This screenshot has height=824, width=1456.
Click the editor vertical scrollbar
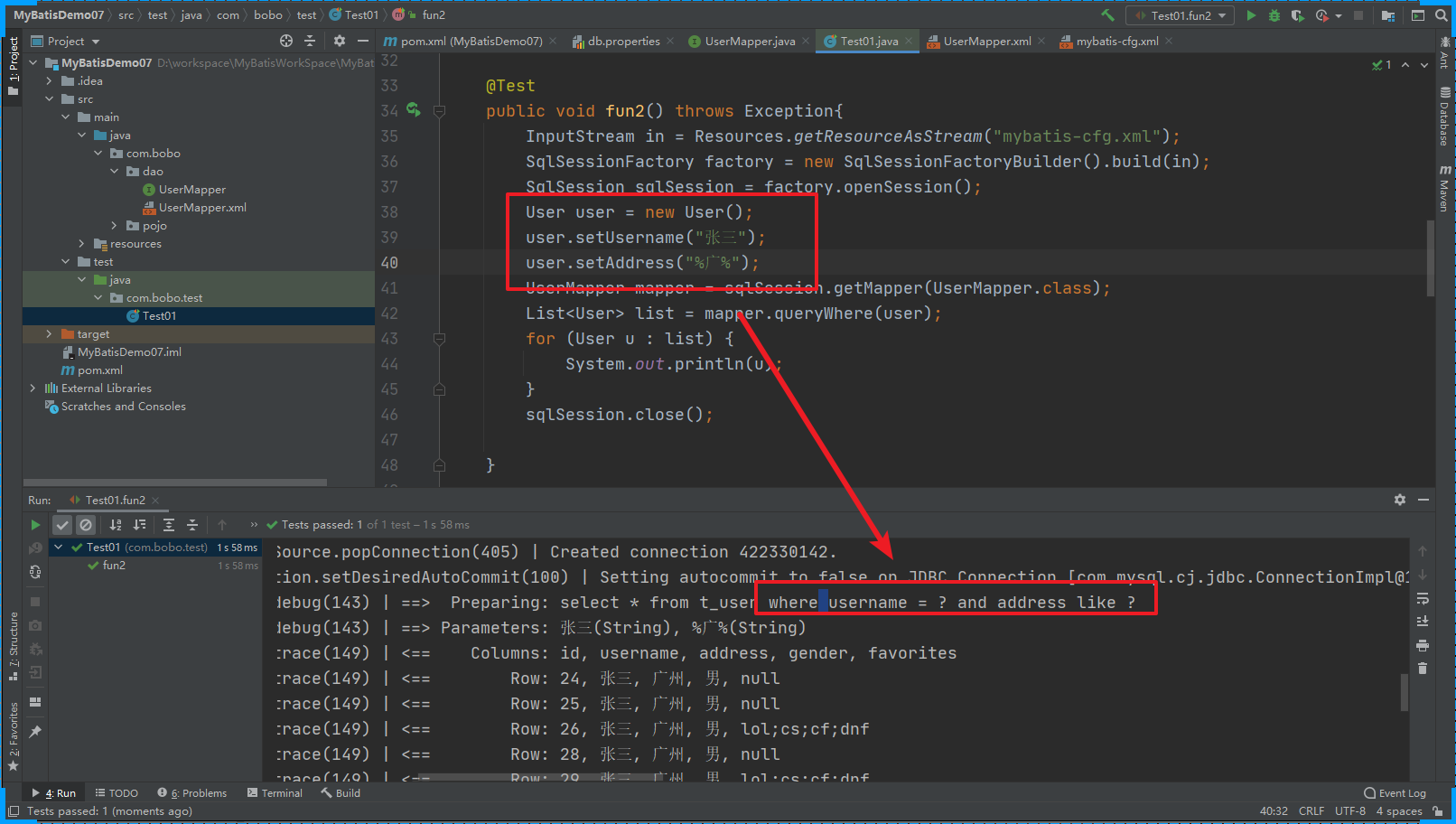pyautogui.click(x=1431, y=257)
